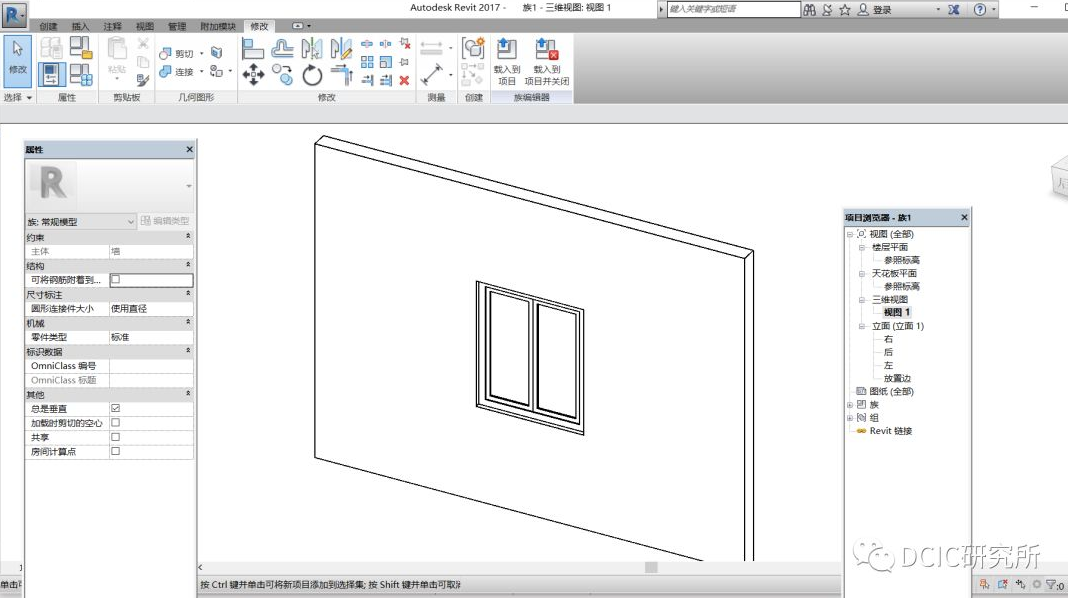Click the Align tool icon
The image size is (1068, 598).
253,49
